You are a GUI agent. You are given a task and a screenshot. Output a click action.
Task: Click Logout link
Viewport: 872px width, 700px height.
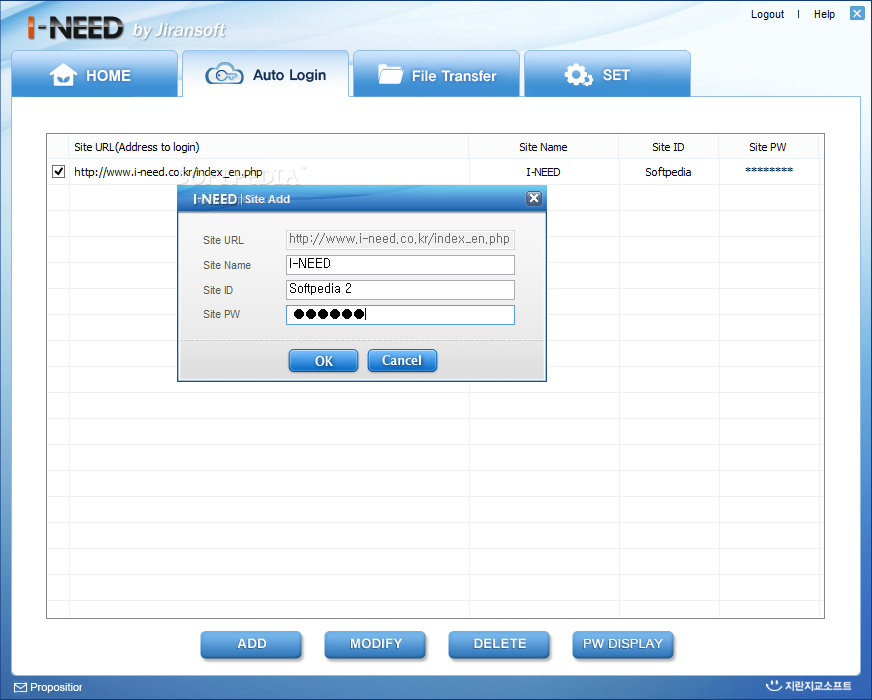(767, 14)
